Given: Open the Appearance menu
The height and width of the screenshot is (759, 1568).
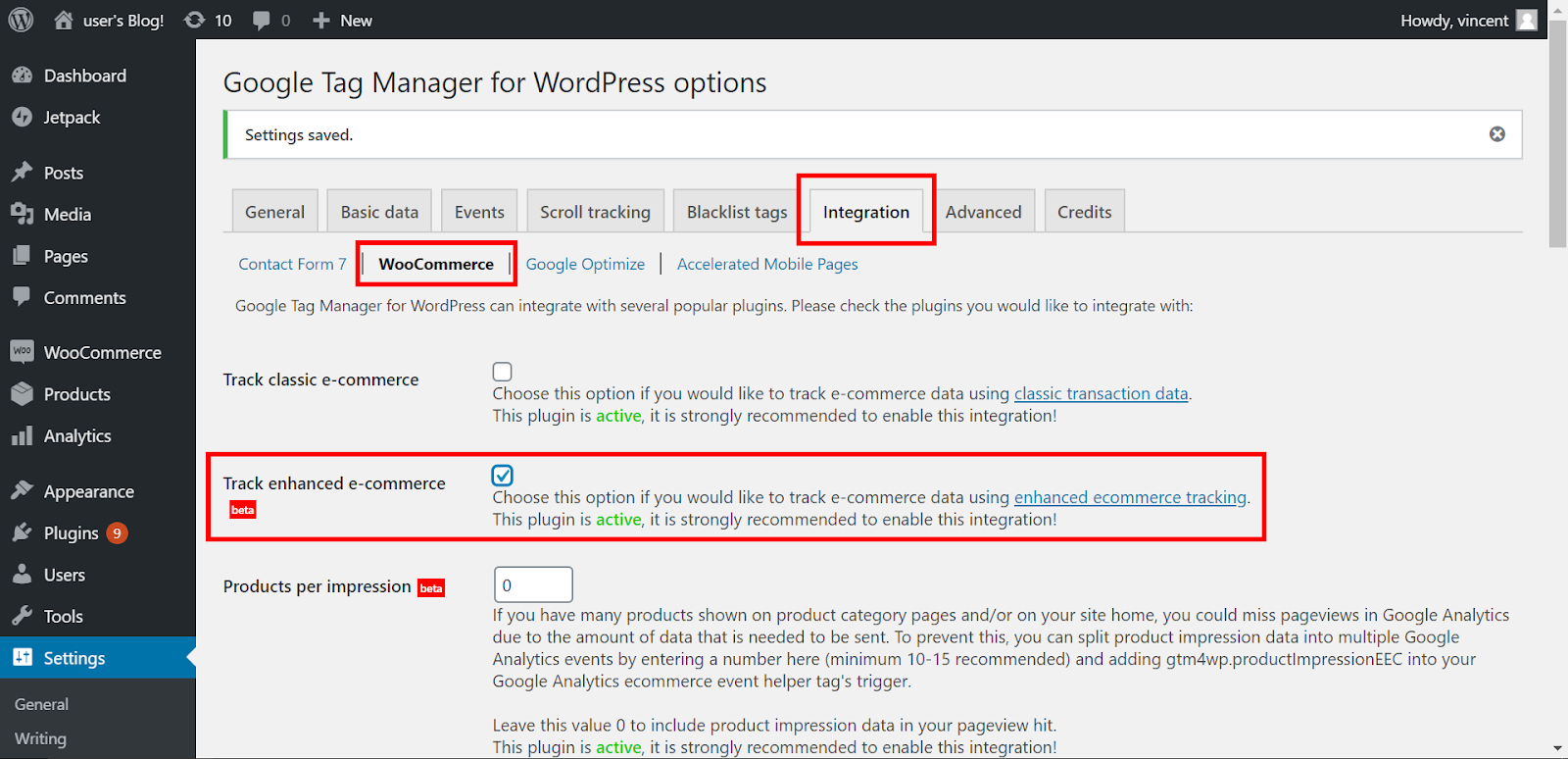Looking at the screenshot, I should (x=88, y=491).
